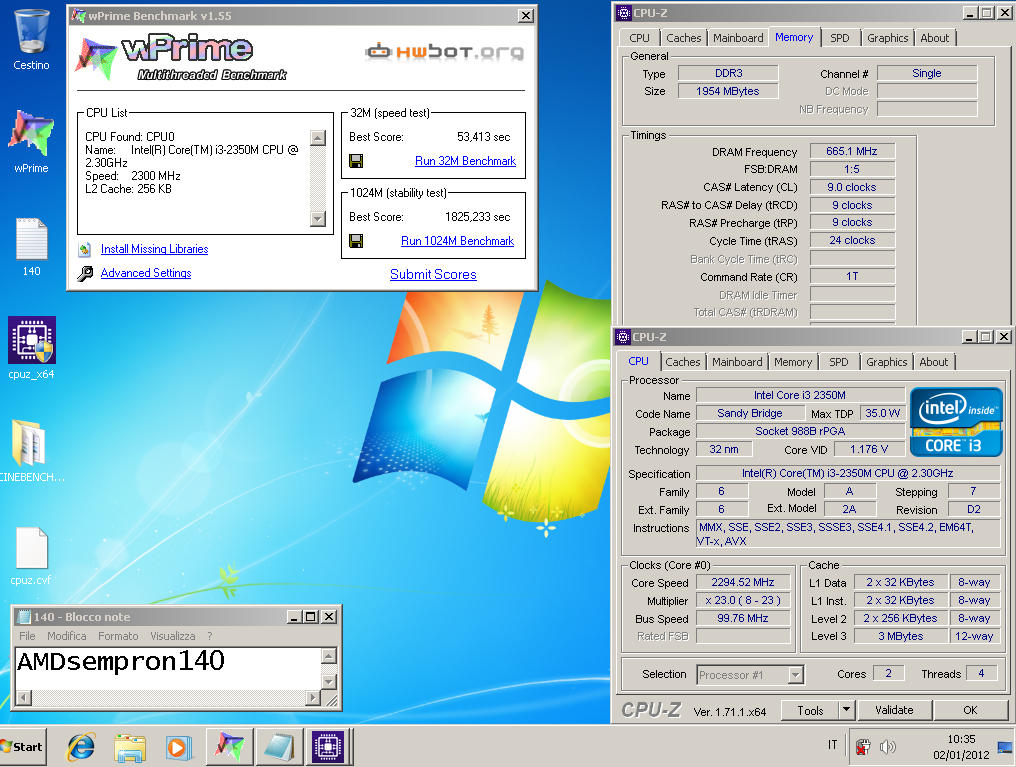Open the File menu in Blocco note
The image size is (1016, 767).
tap(27, 636)
